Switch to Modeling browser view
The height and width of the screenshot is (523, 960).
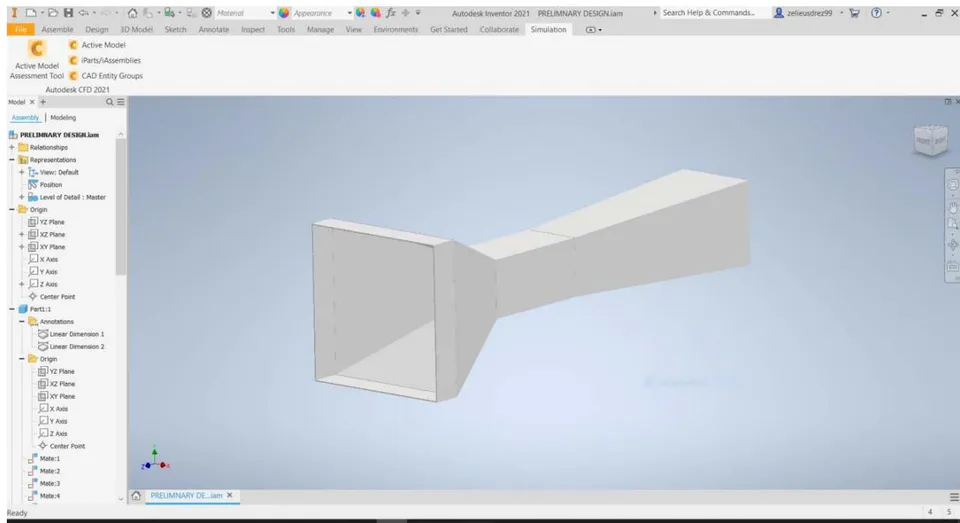click(63, 118)
